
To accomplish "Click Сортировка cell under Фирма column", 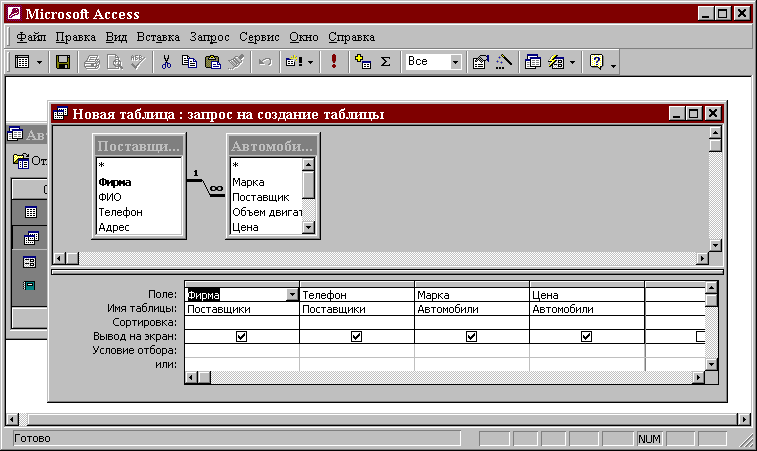I will (x=242, y=323).
